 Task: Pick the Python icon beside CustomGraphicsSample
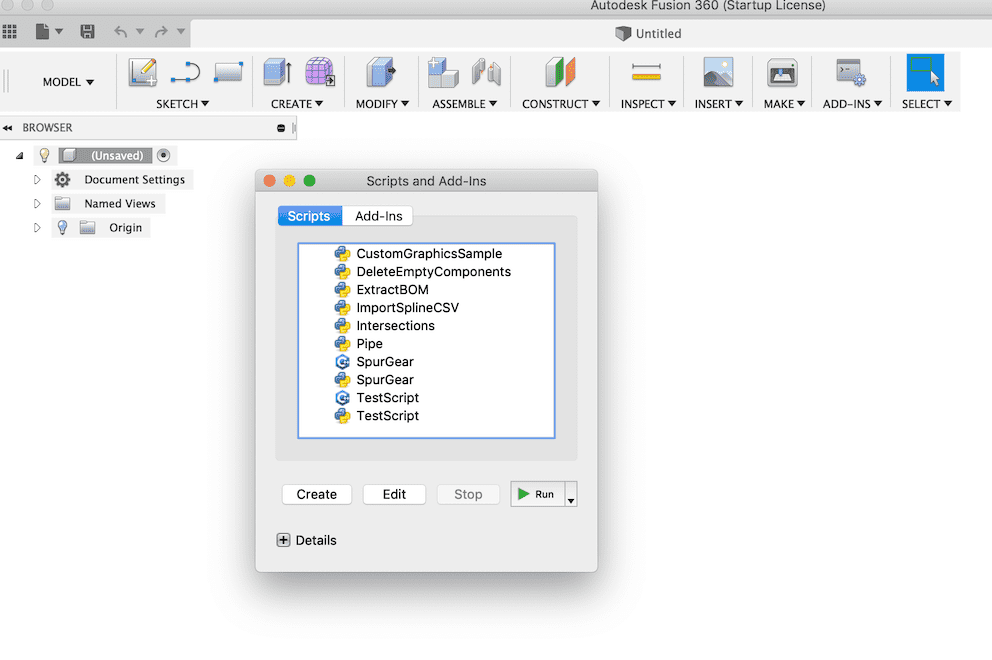[342, 254]
